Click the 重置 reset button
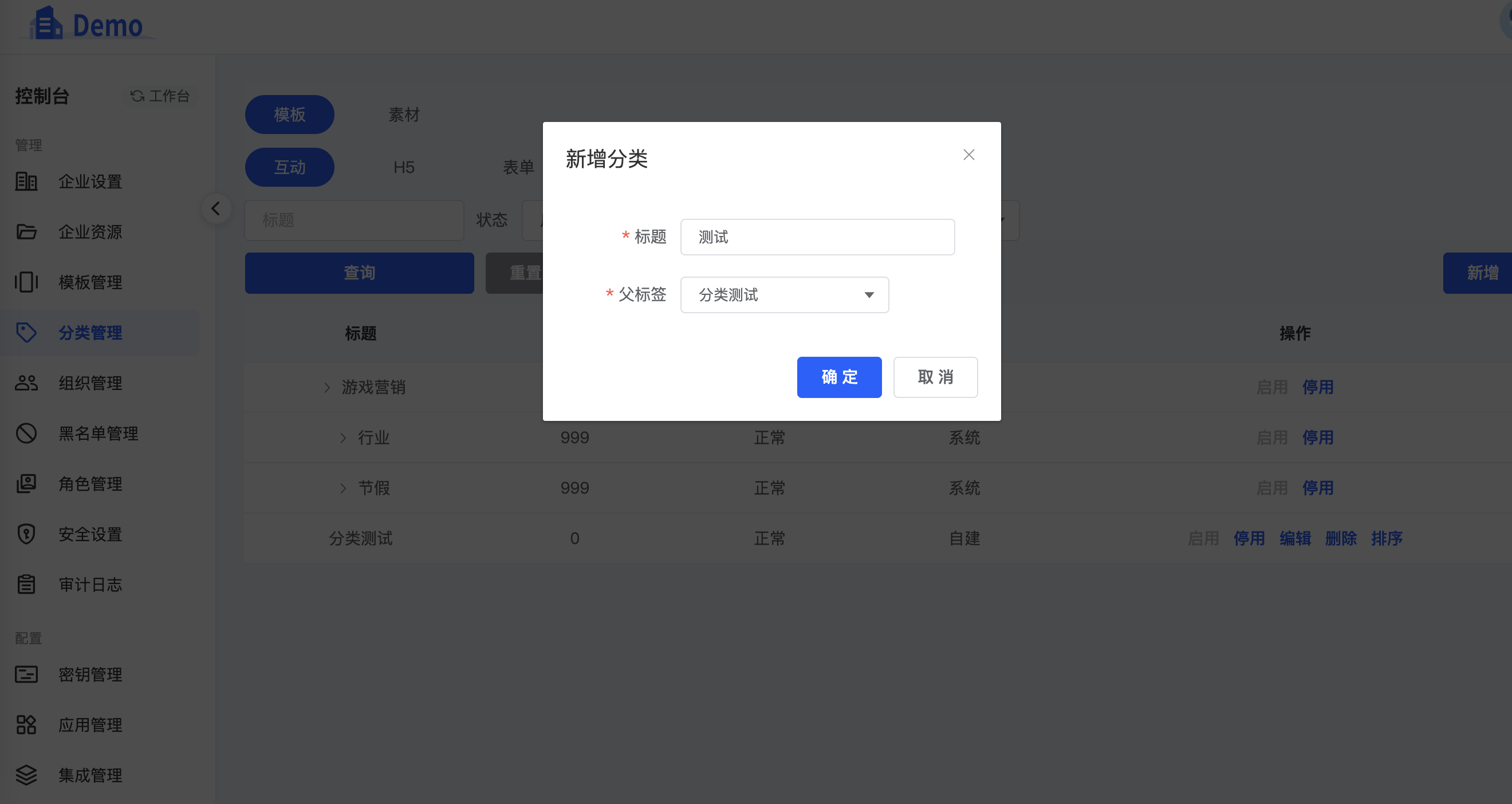1512x804 pixels. click(515, 273)
